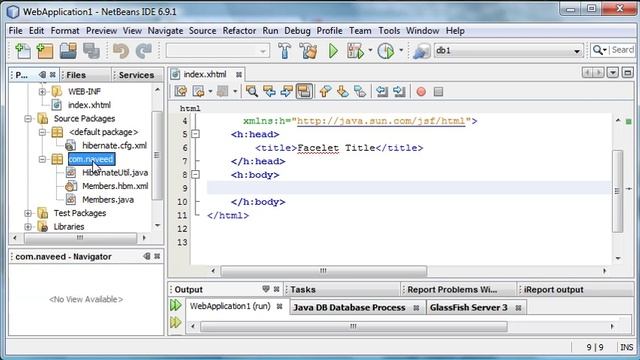The width and height of the screenshot is (640, 360).
Task: Collapse the h:body code fold on line 8
Action: 196,175
